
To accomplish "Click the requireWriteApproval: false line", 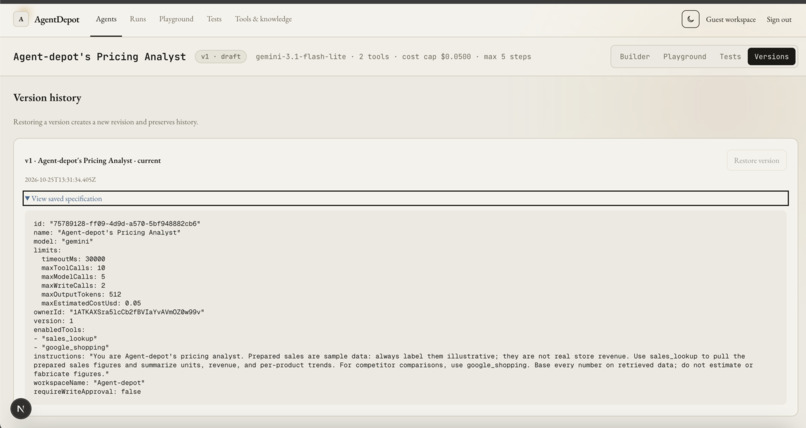I will click(x=87, y=392).
